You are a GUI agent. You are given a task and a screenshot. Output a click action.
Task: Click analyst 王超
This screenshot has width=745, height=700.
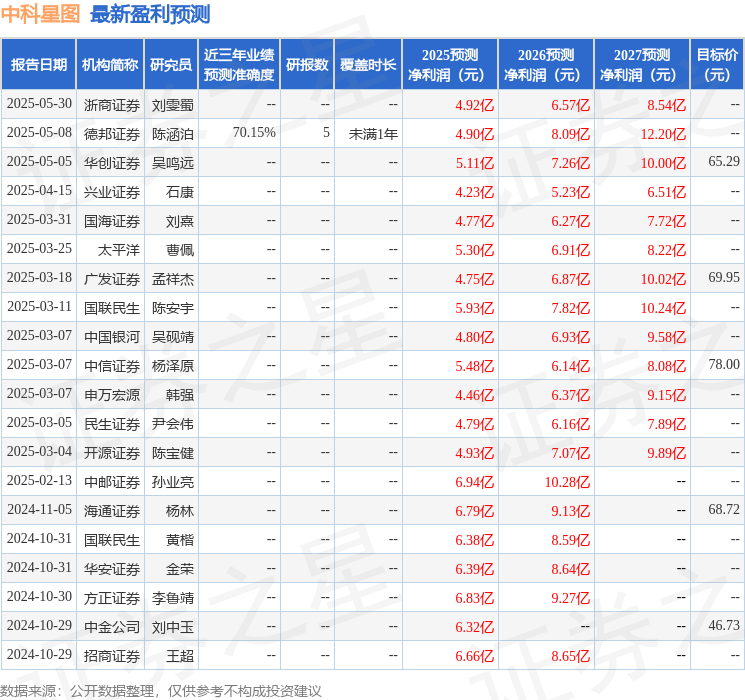[180, 656]
